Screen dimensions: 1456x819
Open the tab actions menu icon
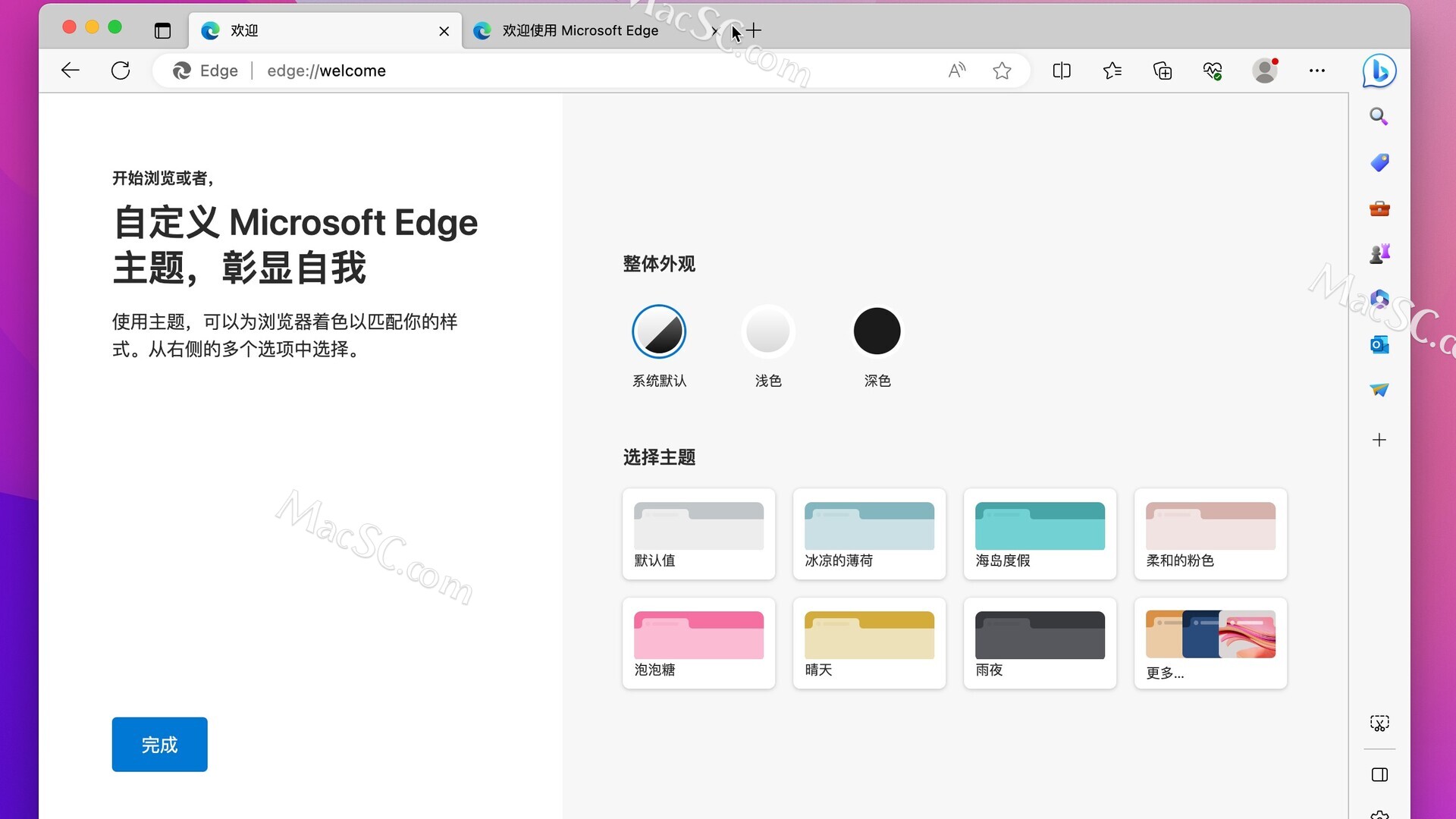[x=162, y=30]
